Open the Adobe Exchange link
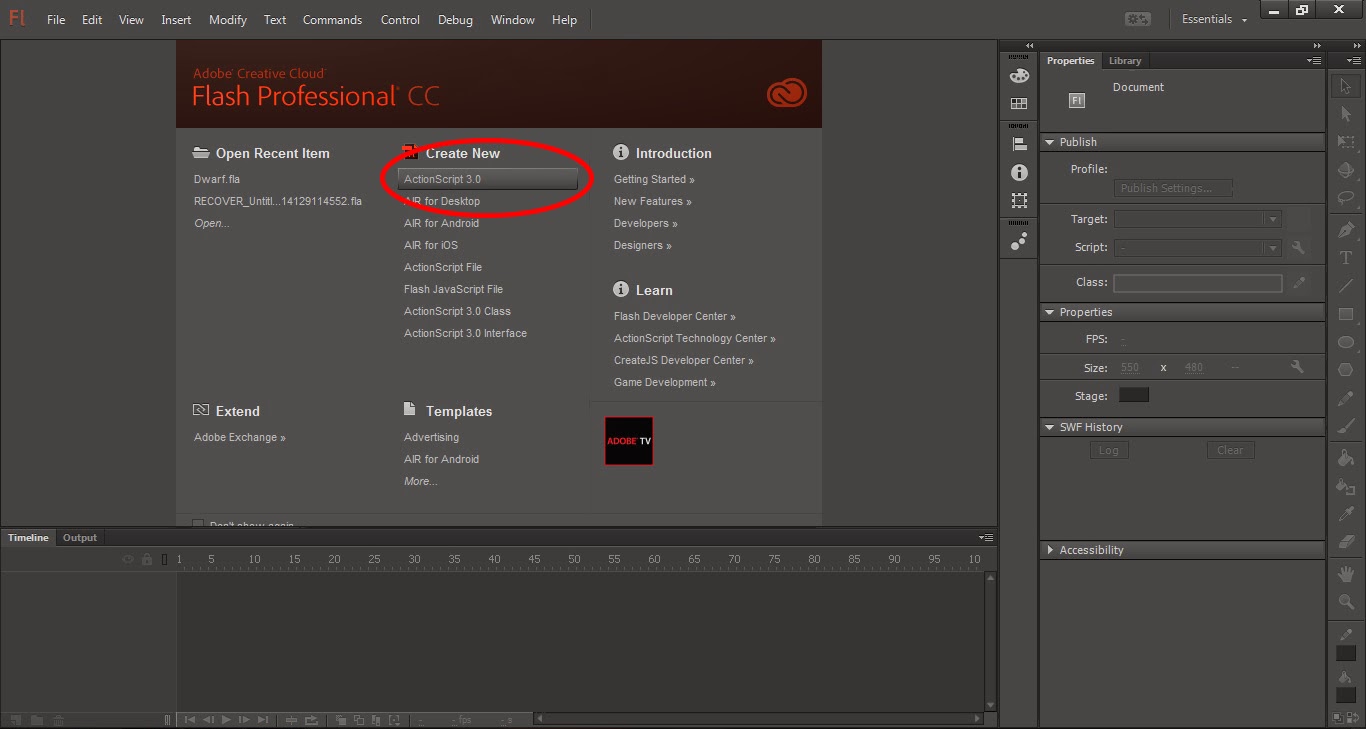1366x729 pixels. coord(240,437)
